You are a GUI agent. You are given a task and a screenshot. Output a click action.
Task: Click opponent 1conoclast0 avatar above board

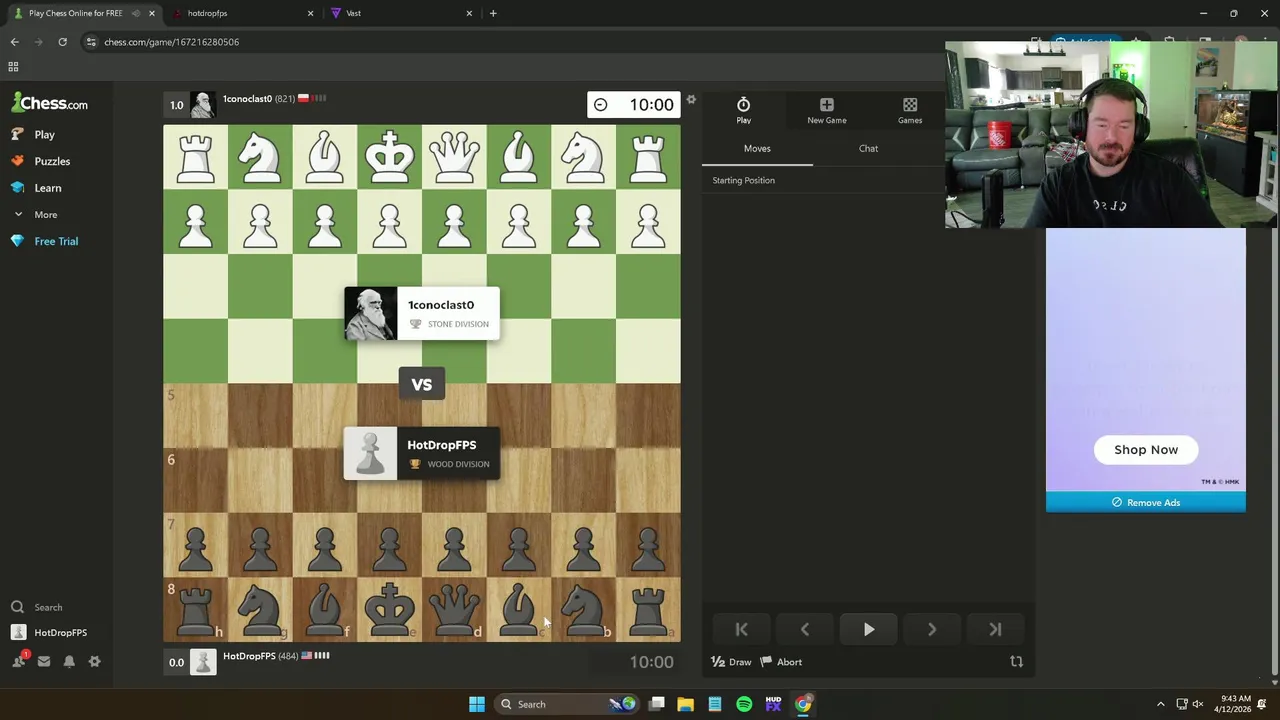point(203,104)
